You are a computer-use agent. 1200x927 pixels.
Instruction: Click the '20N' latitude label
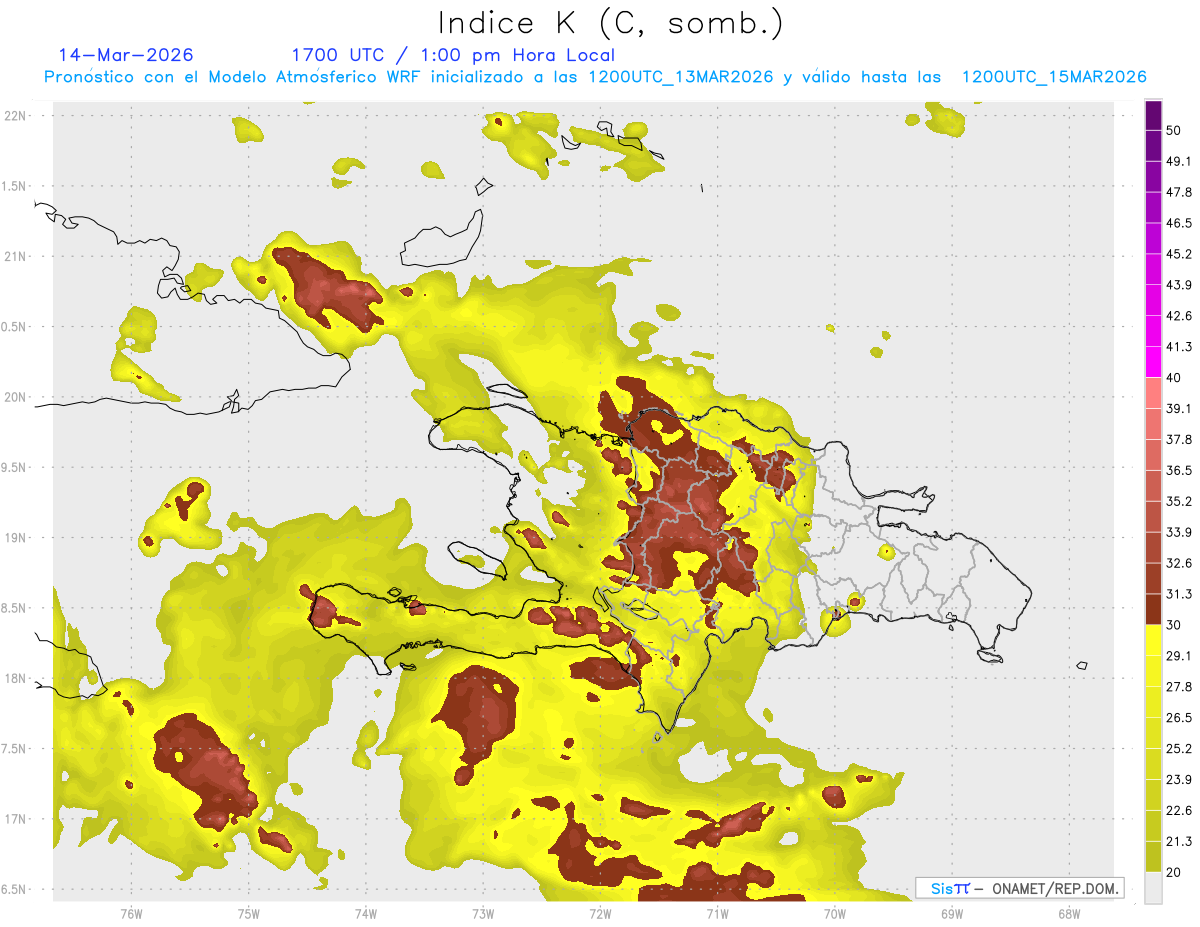14,397
